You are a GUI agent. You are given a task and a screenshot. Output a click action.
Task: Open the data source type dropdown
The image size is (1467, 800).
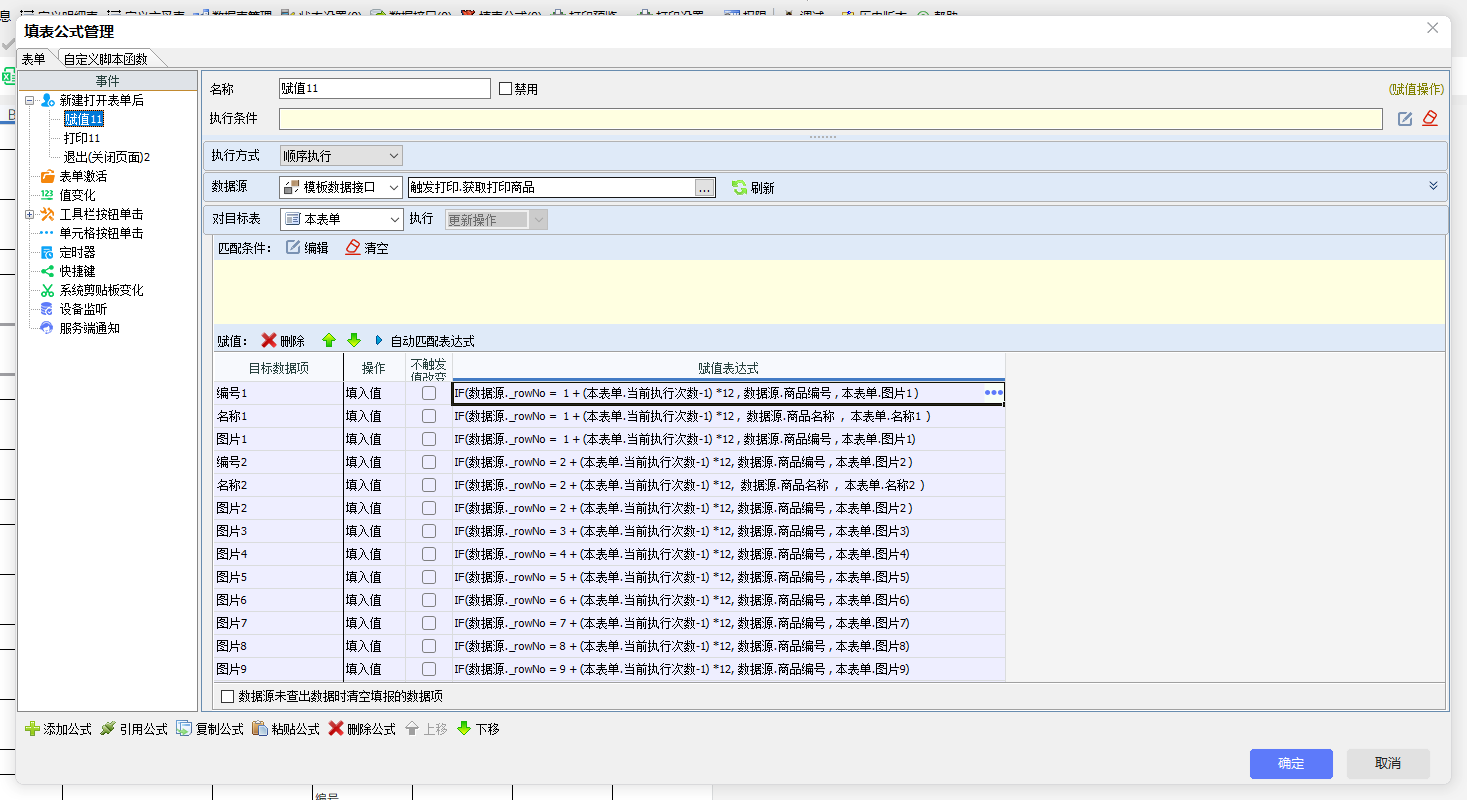340,187
